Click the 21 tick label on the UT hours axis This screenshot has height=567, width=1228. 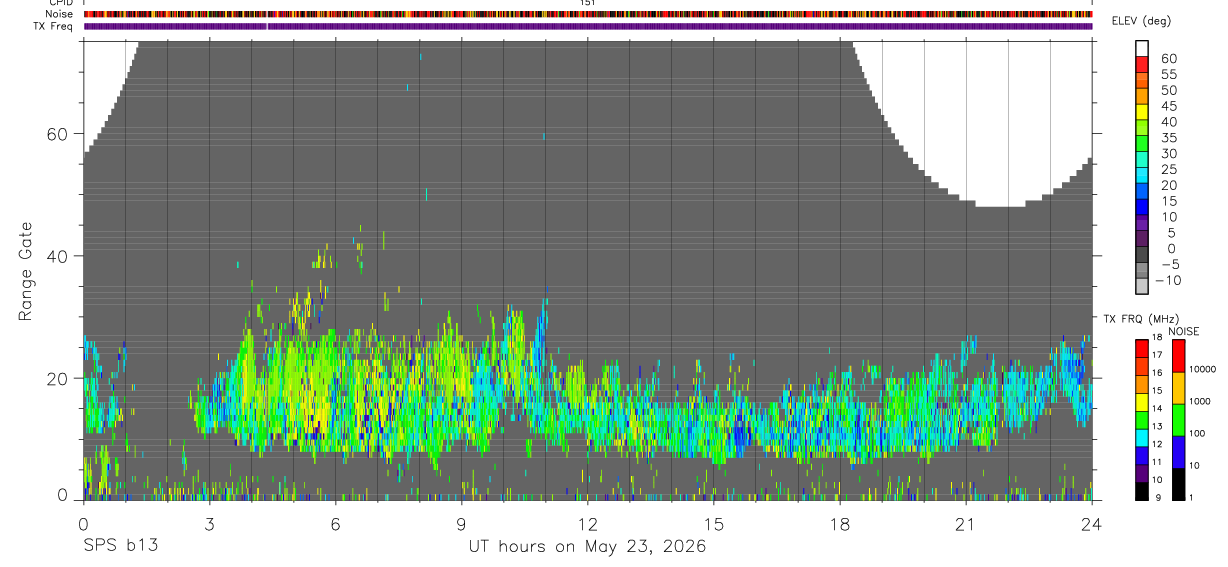coord(965,523)
